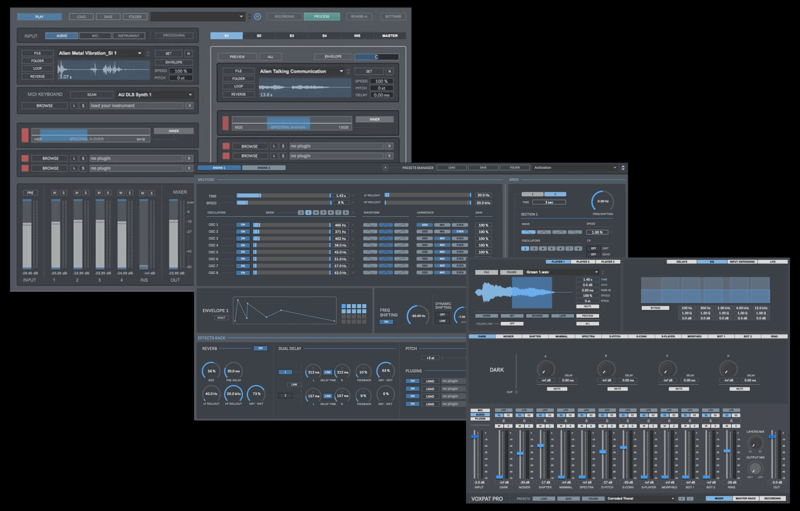Switch to the S2 tab
This screenshot has height=511, width=800.
point(259,36)
